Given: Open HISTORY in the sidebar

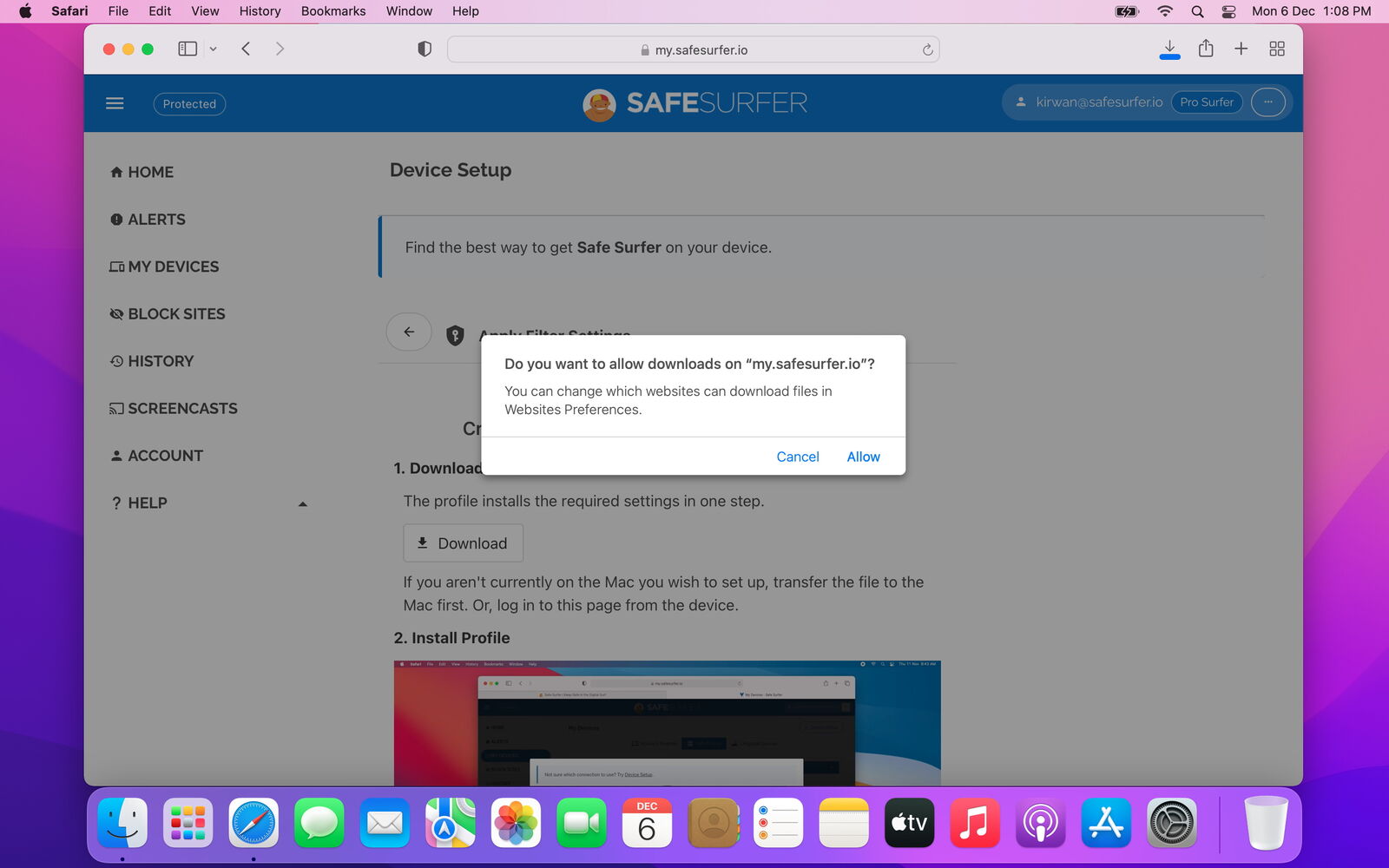Looking at the screenshot, I should 152,361.
